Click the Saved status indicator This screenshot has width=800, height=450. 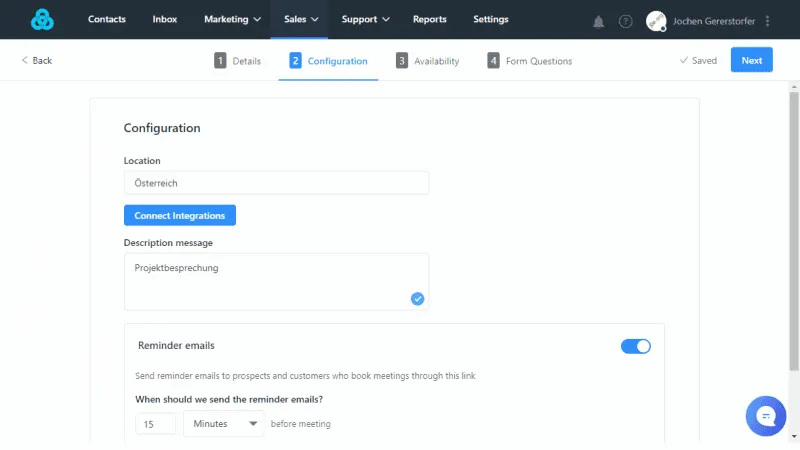[698, 60]
